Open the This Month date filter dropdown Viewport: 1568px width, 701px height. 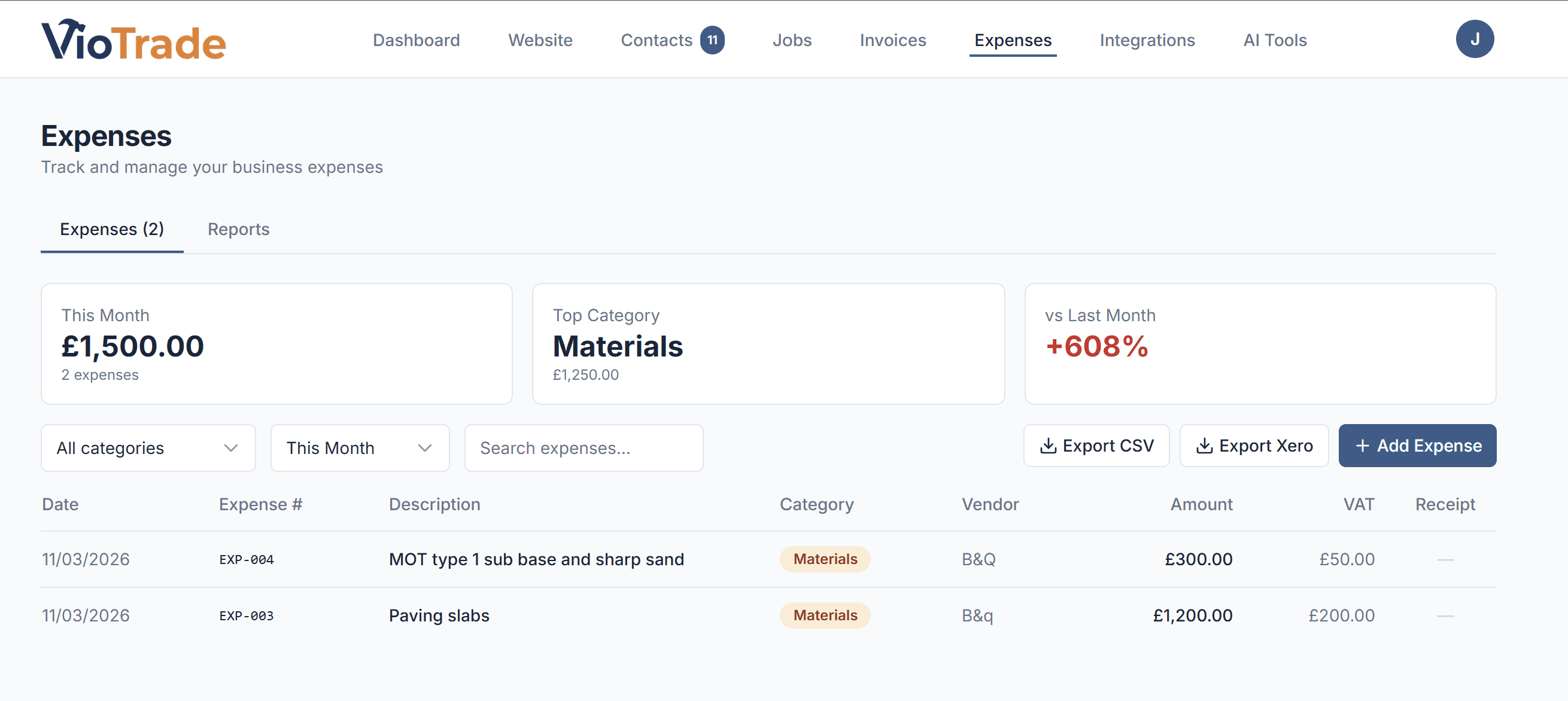(360, 448)
